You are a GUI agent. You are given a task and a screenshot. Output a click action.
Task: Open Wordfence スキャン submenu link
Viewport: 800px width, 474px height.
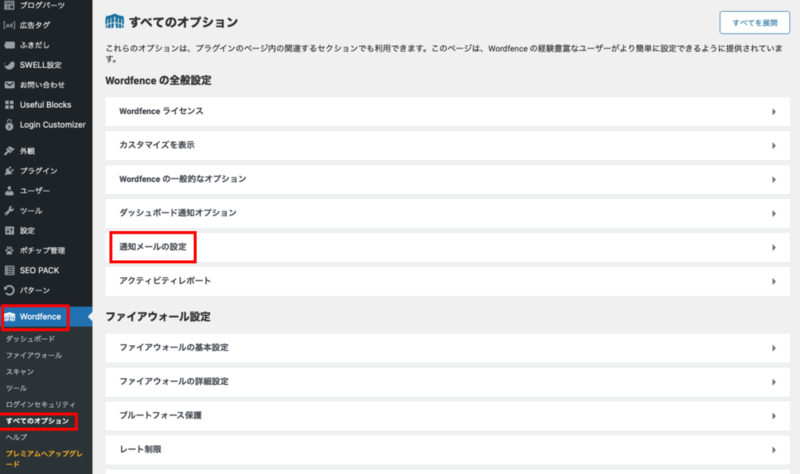(19, 371)
